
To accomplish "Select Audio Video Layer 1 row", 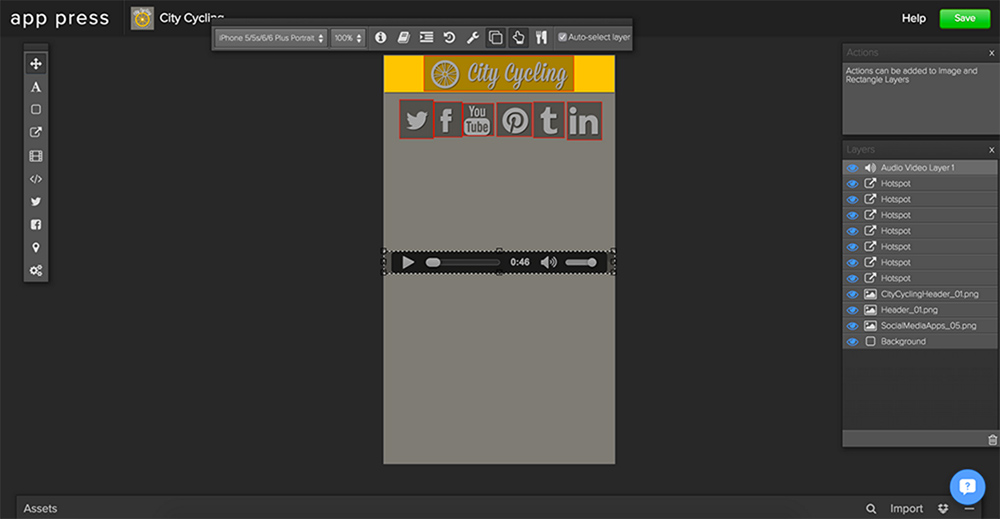I will pyautogui.click(x=920, y=168).
